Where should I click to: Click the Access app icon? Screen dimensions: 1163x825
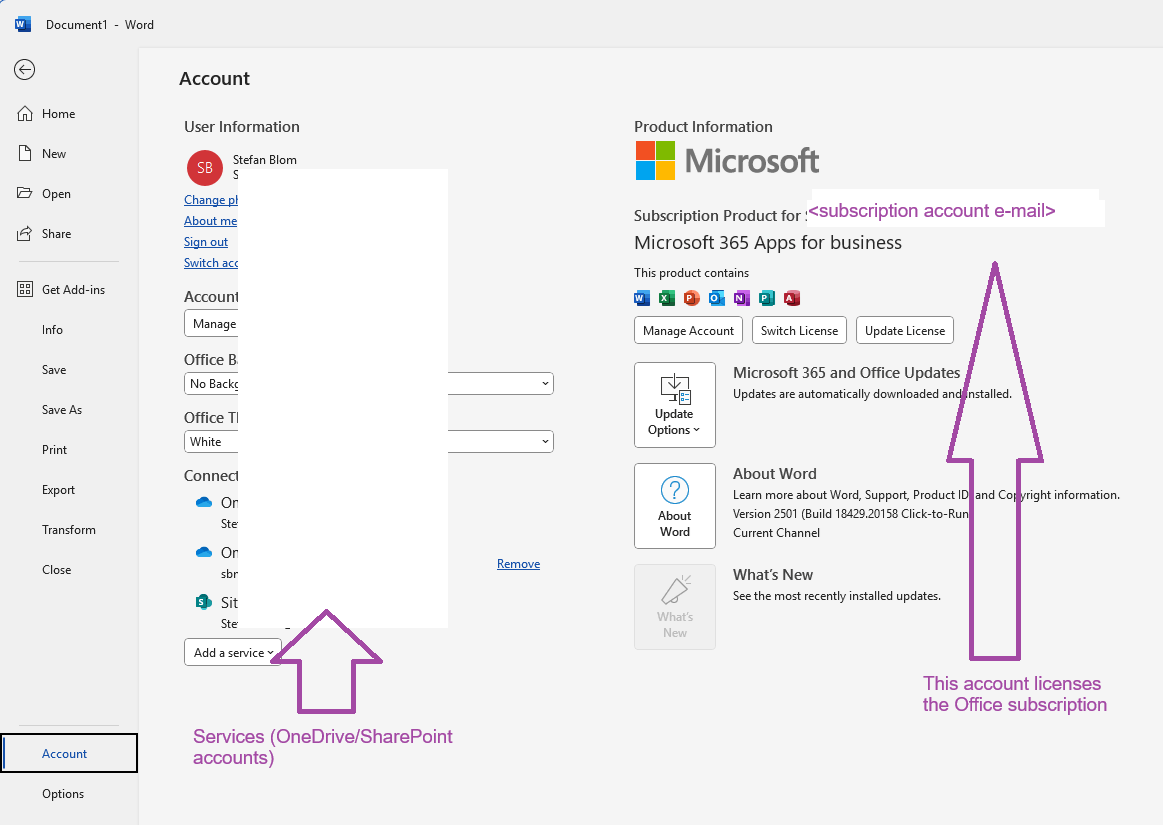[x=791, y=298]
